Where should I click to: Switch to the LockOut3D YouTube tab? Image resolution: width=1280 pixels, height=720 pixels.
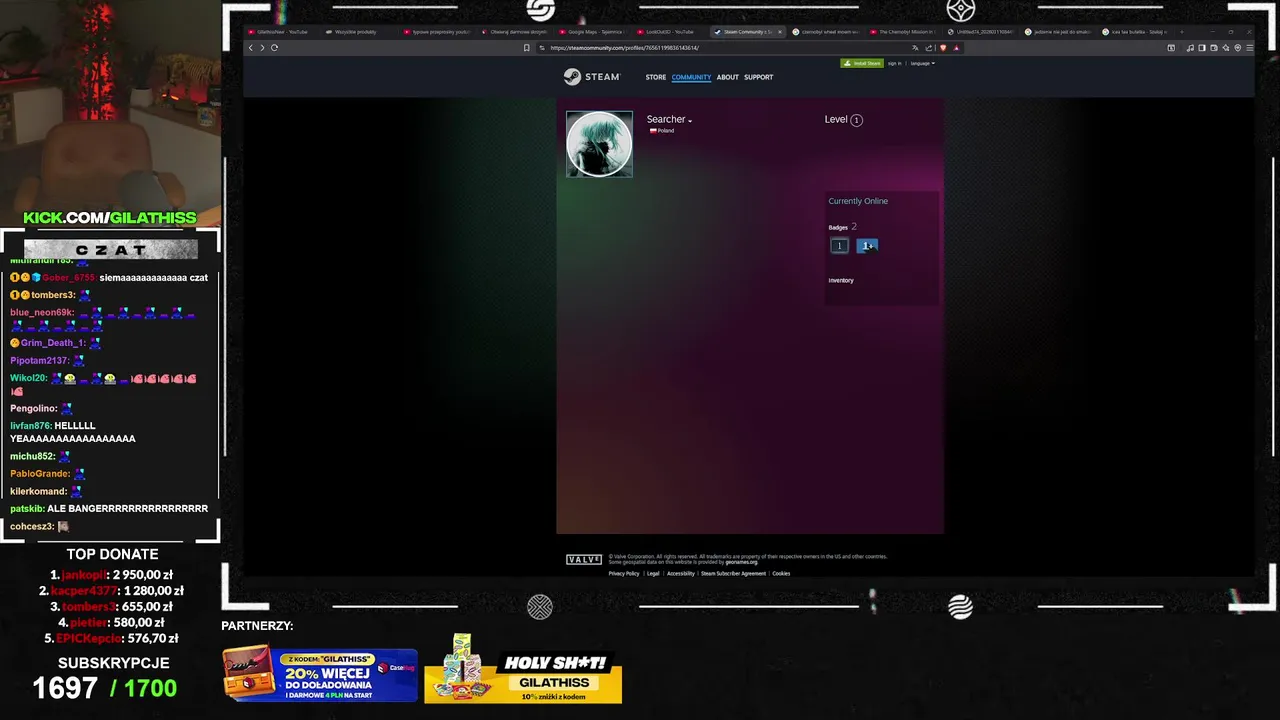tap(669, 32)
